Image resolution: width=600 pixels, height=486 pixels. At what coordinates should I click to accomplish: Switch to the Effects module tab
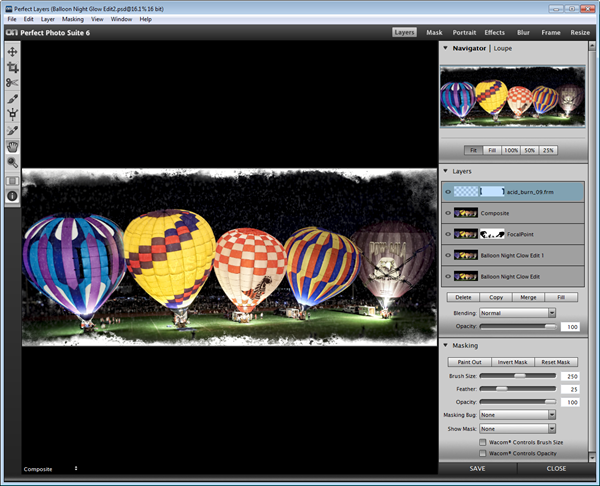tap(494, 32)
